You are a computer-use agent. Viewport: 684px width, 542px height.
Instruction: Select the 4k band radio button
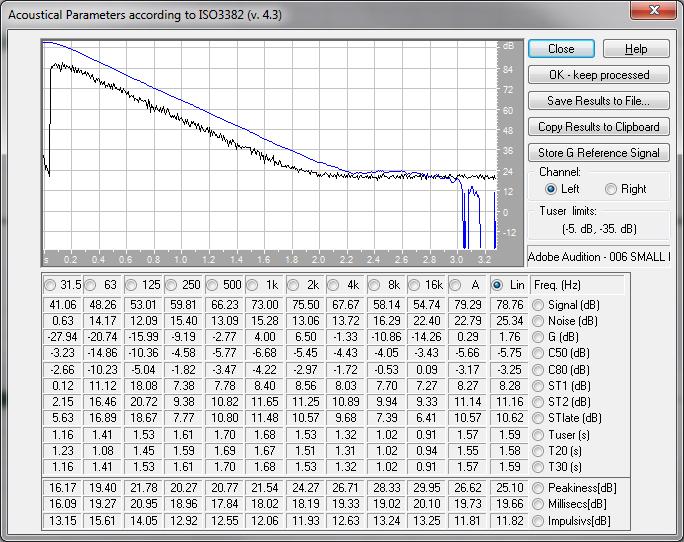(333, 285)
